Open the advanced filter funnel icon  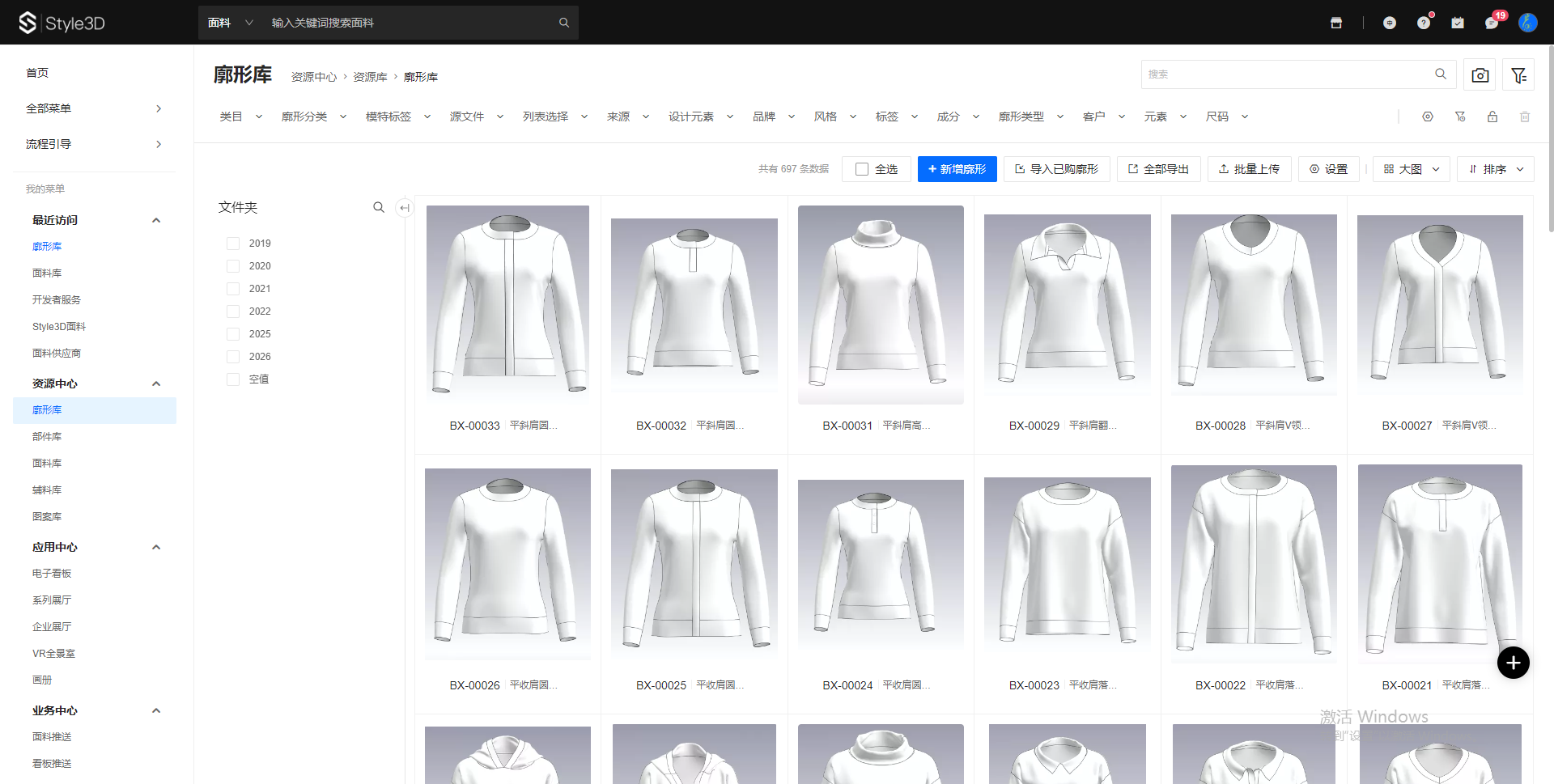coord(1518,74)
